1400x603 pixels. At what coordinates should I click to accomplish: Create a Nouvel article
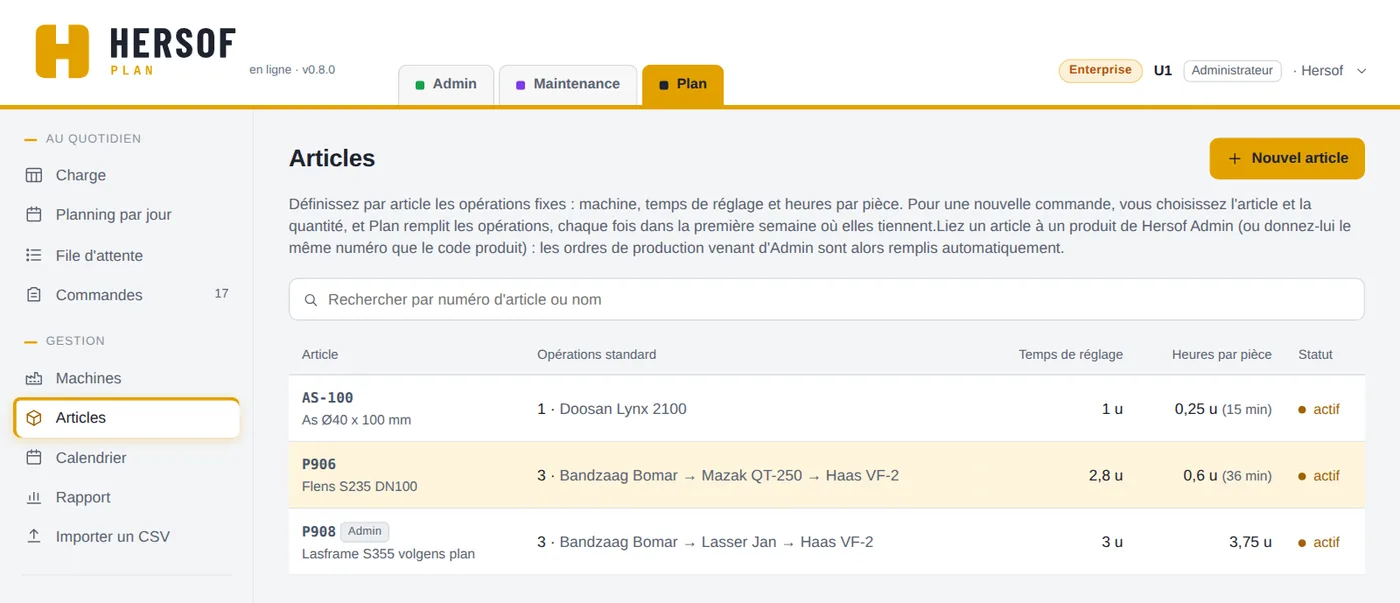[x=1287, y=158]
